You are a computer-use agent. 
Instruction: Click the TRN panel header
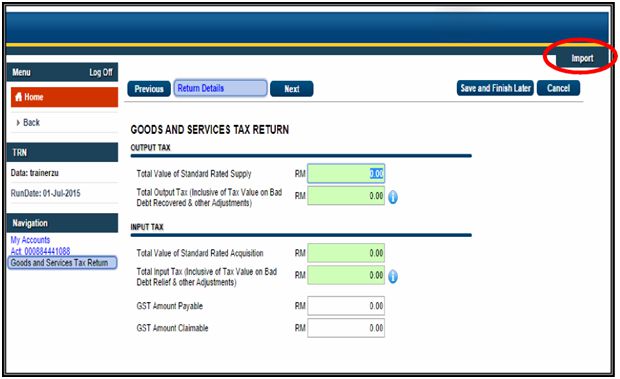[x=62, y=152]
